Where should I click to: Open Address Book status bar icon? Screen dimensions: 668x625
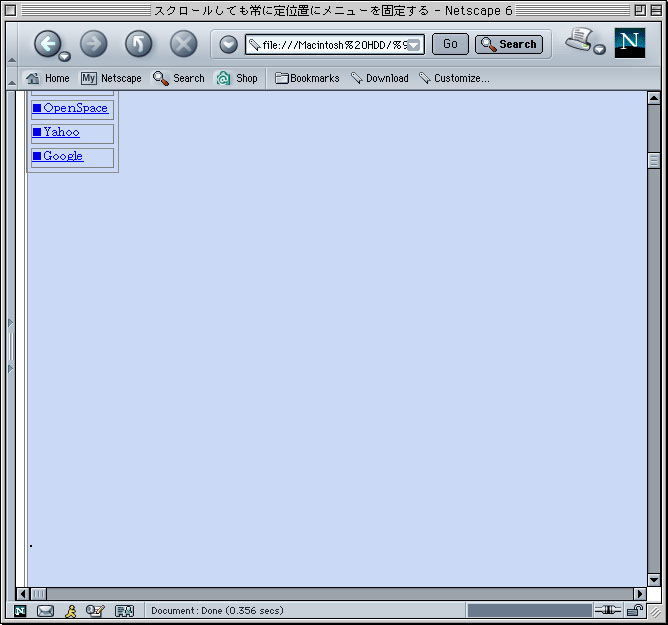point(124,611)
